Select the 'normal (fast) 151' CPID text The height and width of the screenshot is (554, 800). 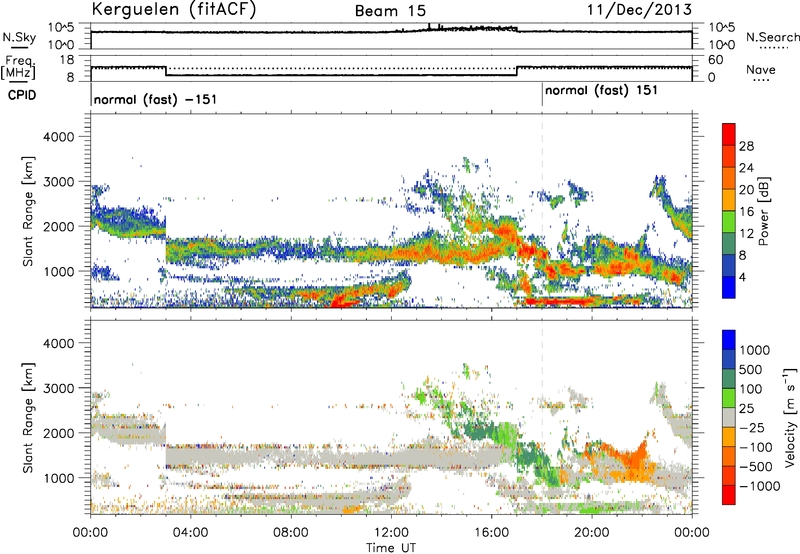pos(602,91)
